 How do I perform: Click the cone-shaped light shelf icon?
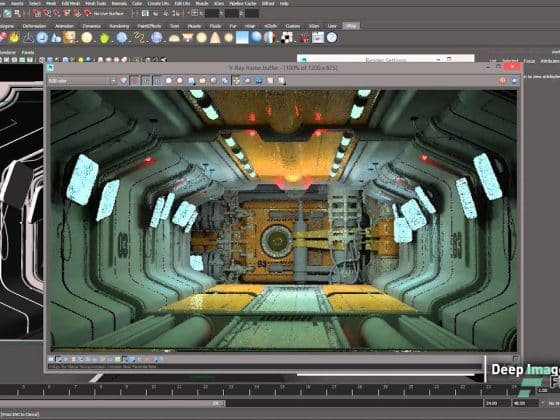215,38
